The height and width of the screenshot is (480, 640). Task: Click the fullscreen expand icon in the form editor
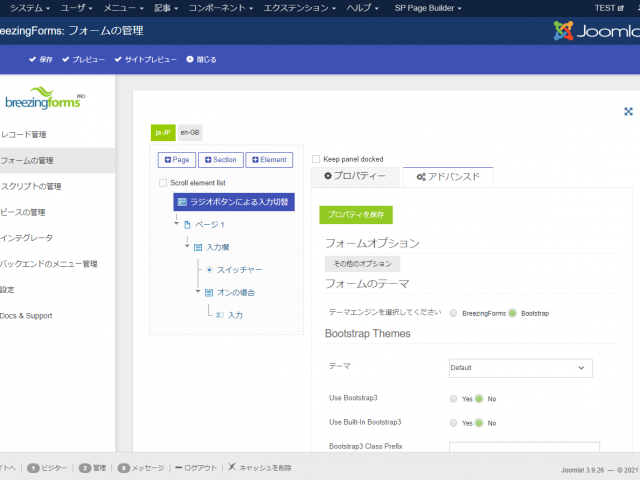click(628, 111)
